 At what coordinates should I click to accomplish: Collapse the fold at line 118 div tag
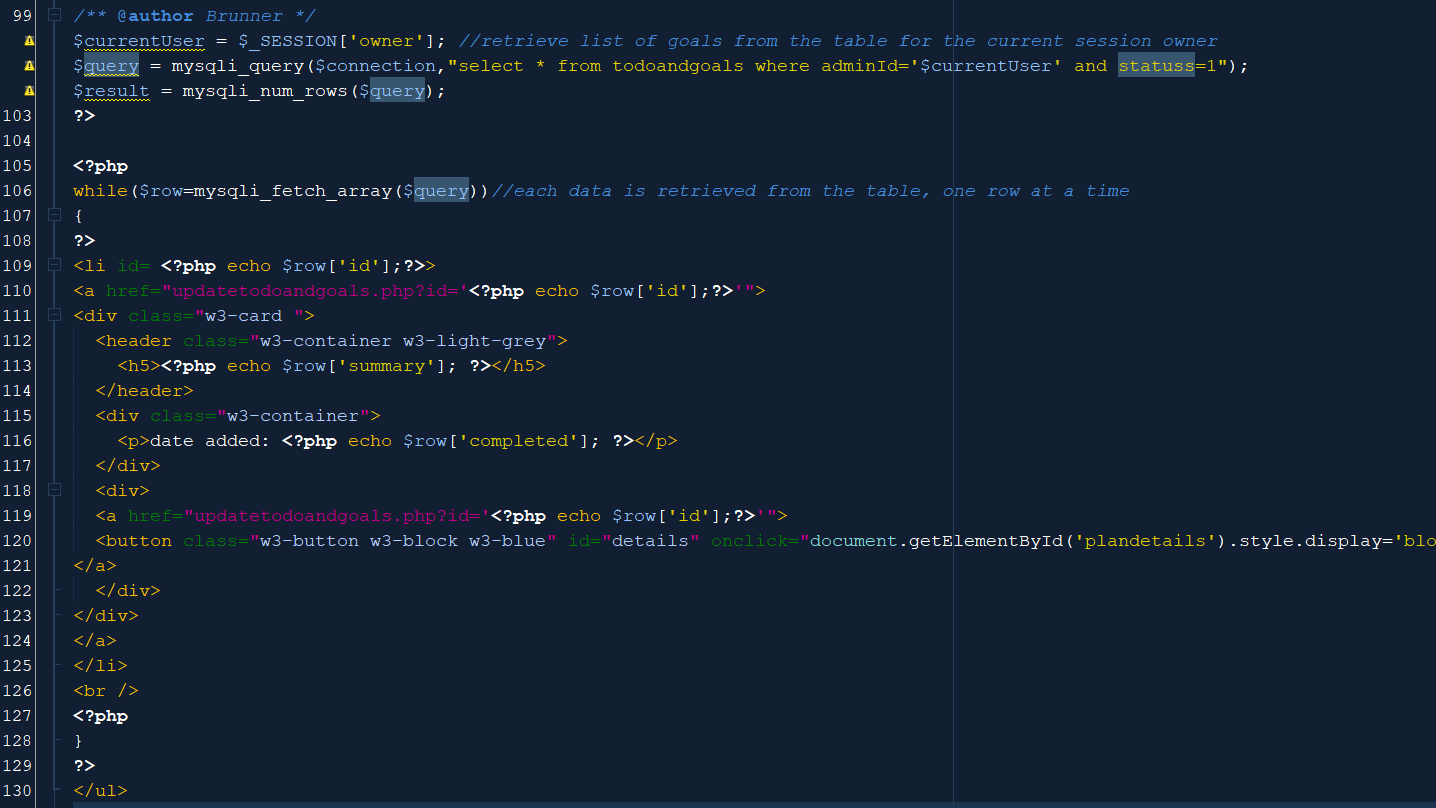[x=54, y=491]
